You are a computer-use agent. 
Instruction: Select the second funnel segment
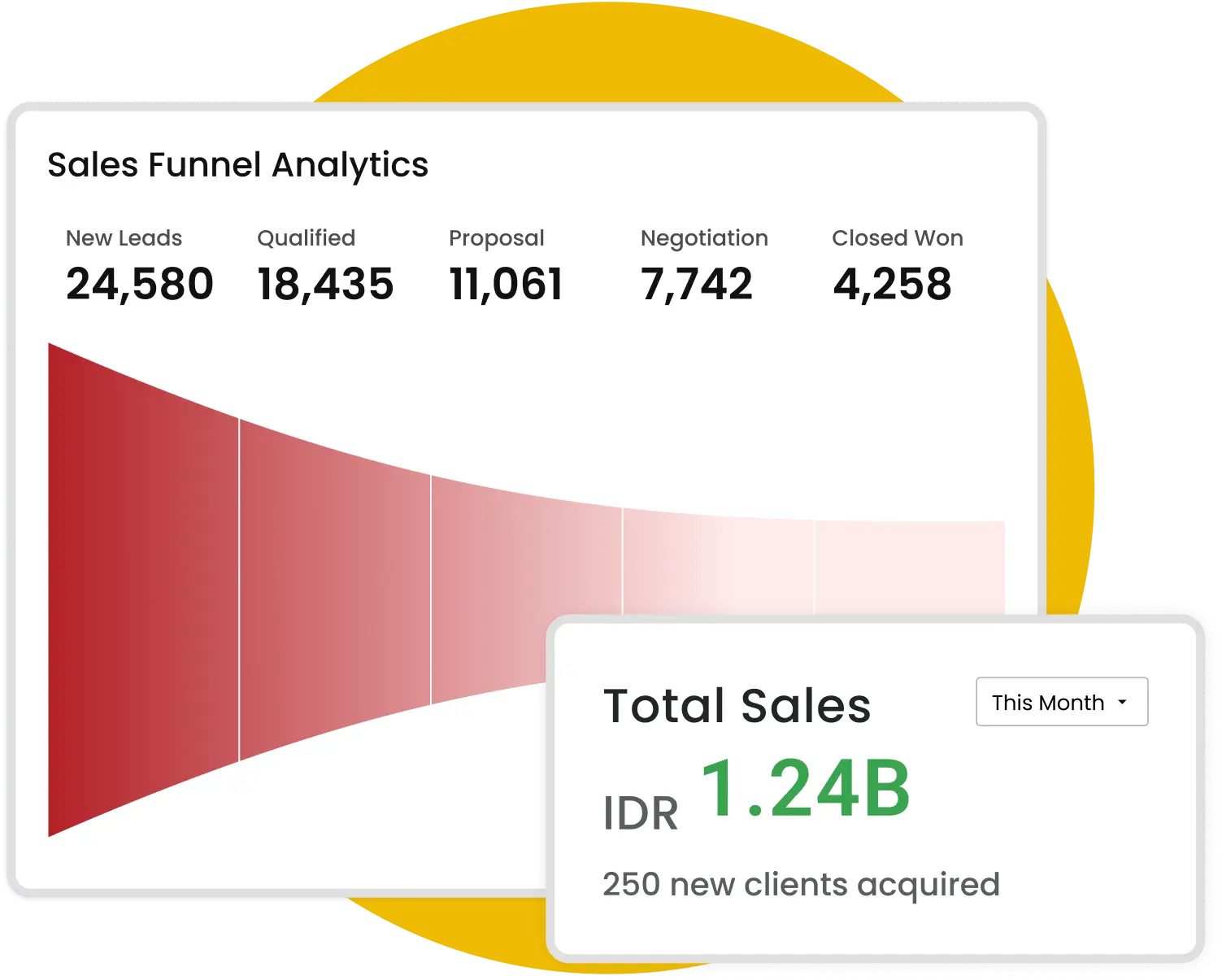(334, 590)
